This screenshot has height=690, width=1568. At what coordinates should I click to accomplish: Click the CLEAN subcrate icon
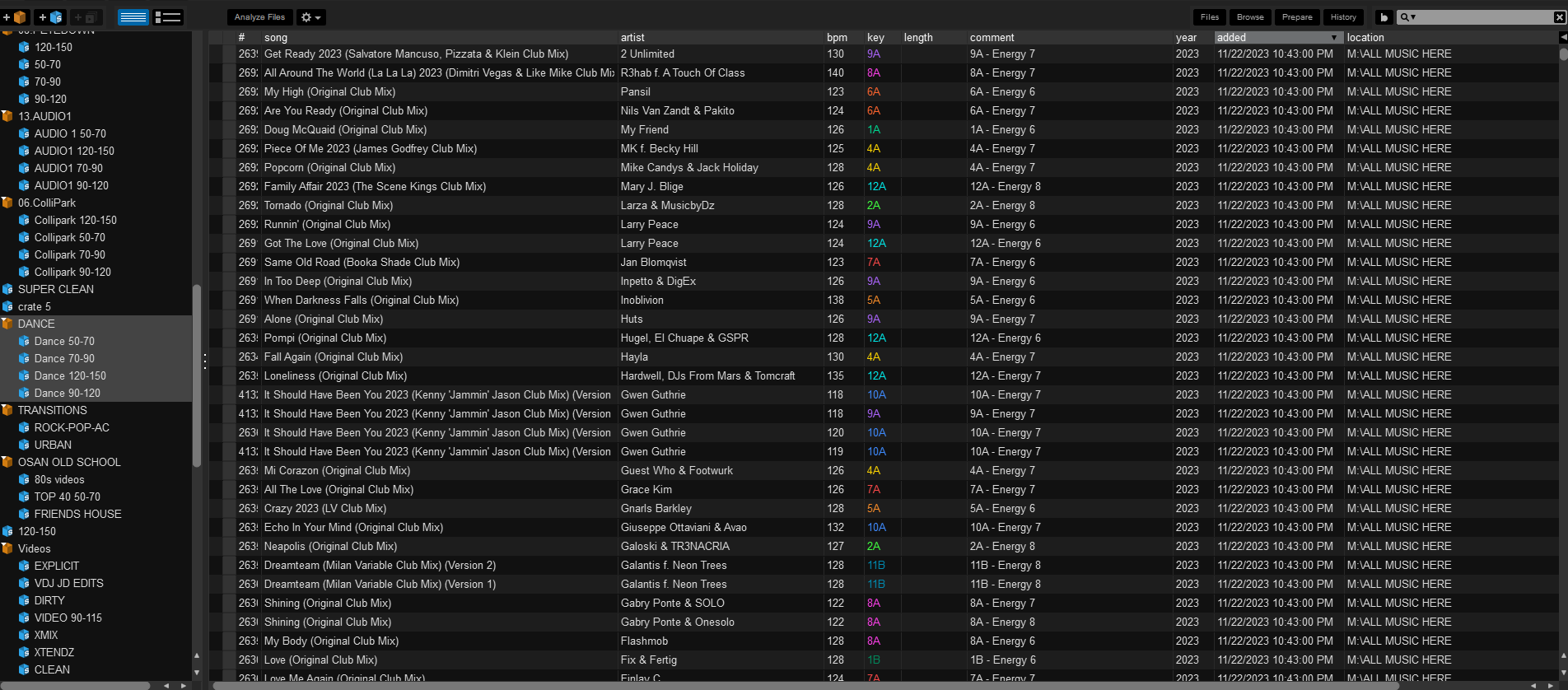(24, 669)
